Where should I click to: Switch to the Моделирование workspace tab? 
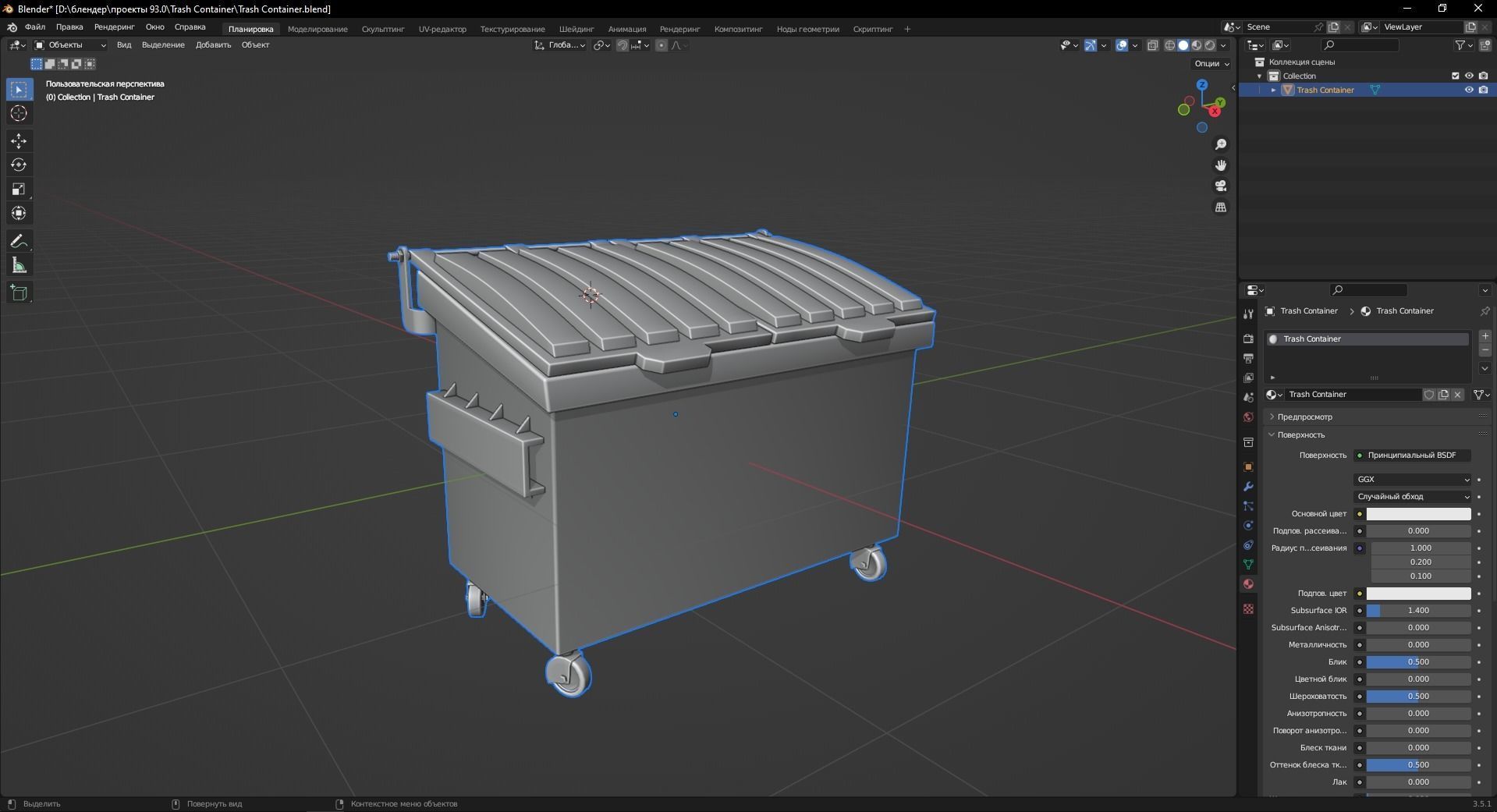pos(317,29)
